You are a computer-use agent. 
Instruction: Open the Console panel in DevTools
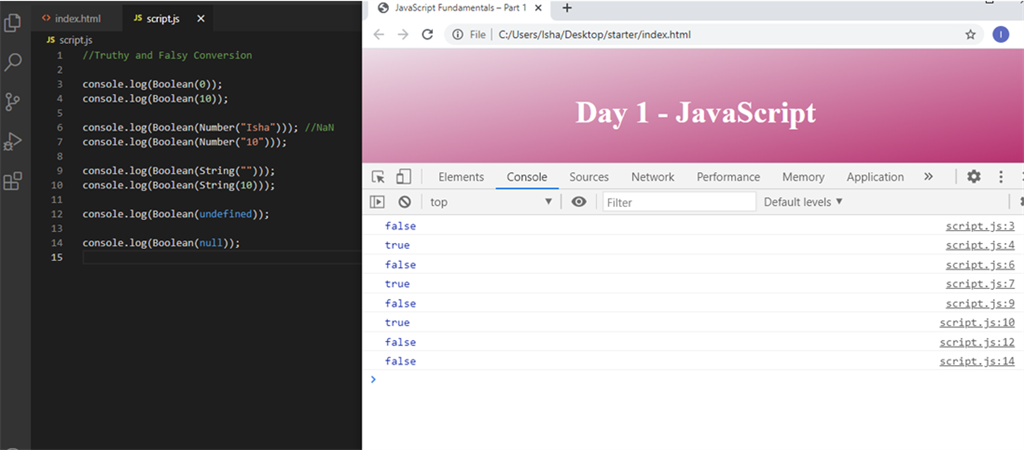click(x=527, y=177)
